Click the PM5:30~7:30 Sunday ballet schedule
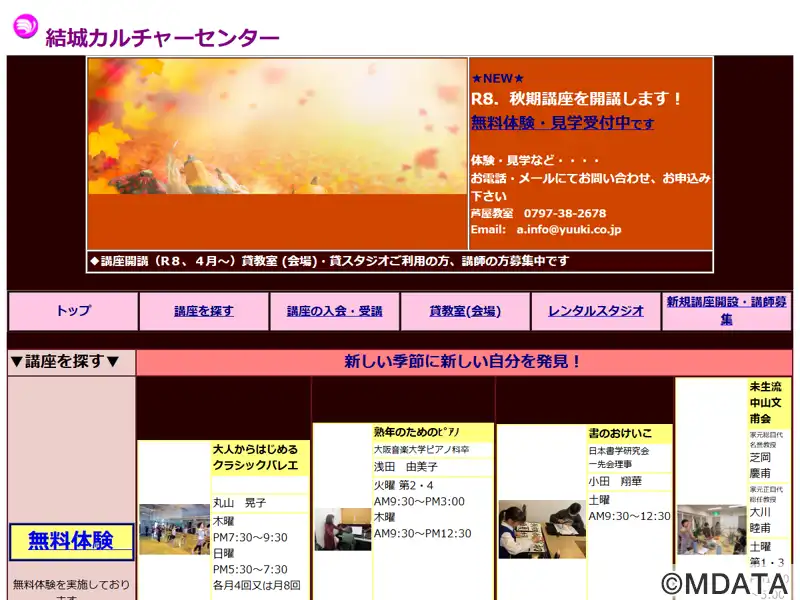 point(250,569)
